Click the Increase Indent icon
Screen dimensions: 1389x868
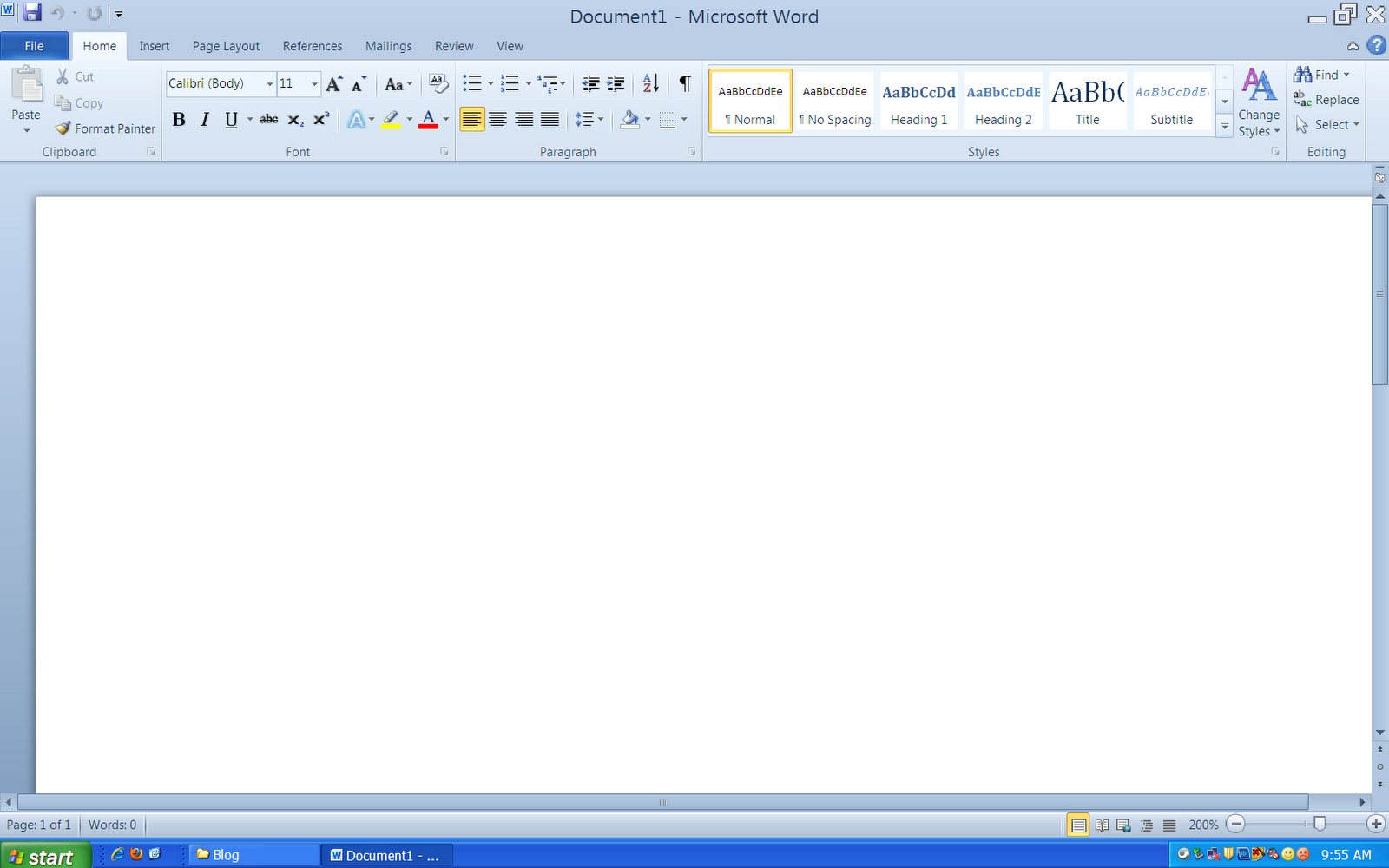coord(616,83)
